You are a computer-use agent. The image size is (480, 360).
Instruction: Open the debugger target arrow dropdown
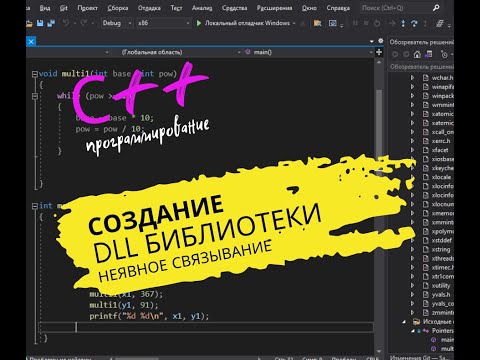(x=294, y=23)
